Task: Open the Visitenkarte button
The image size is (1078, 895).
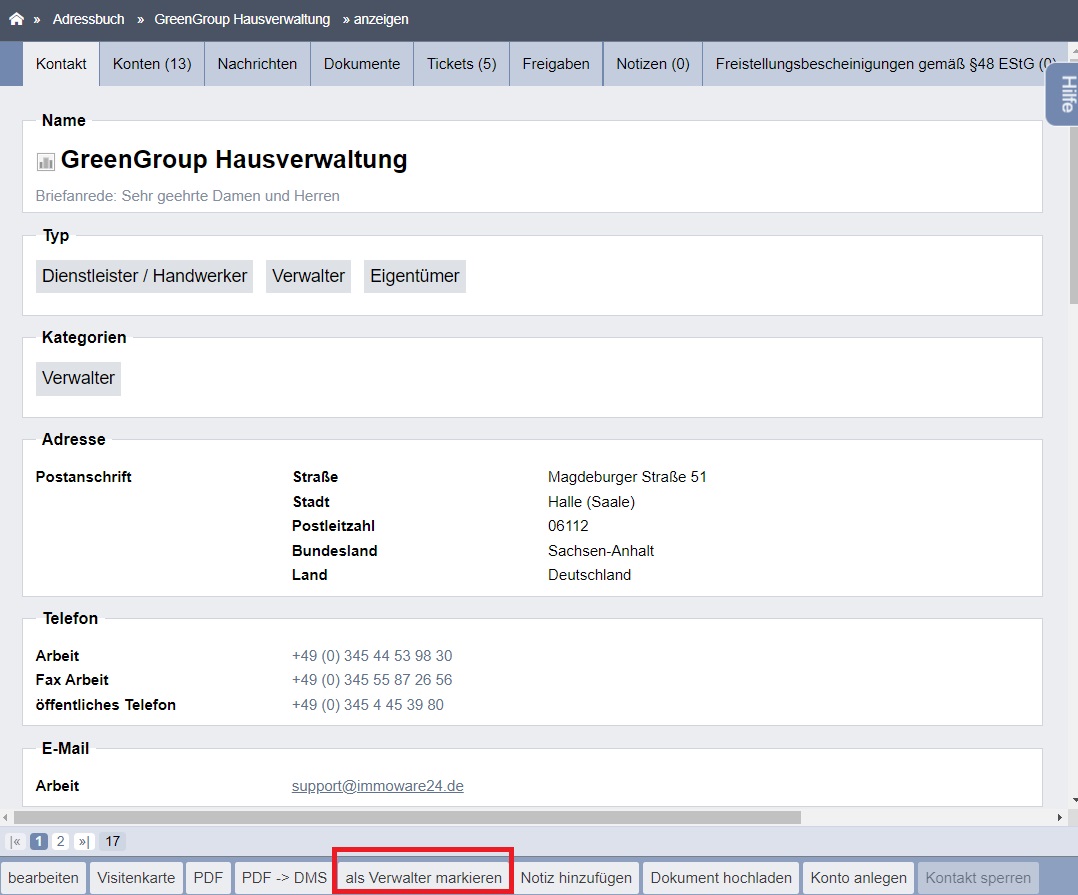Action: point(136,878)
